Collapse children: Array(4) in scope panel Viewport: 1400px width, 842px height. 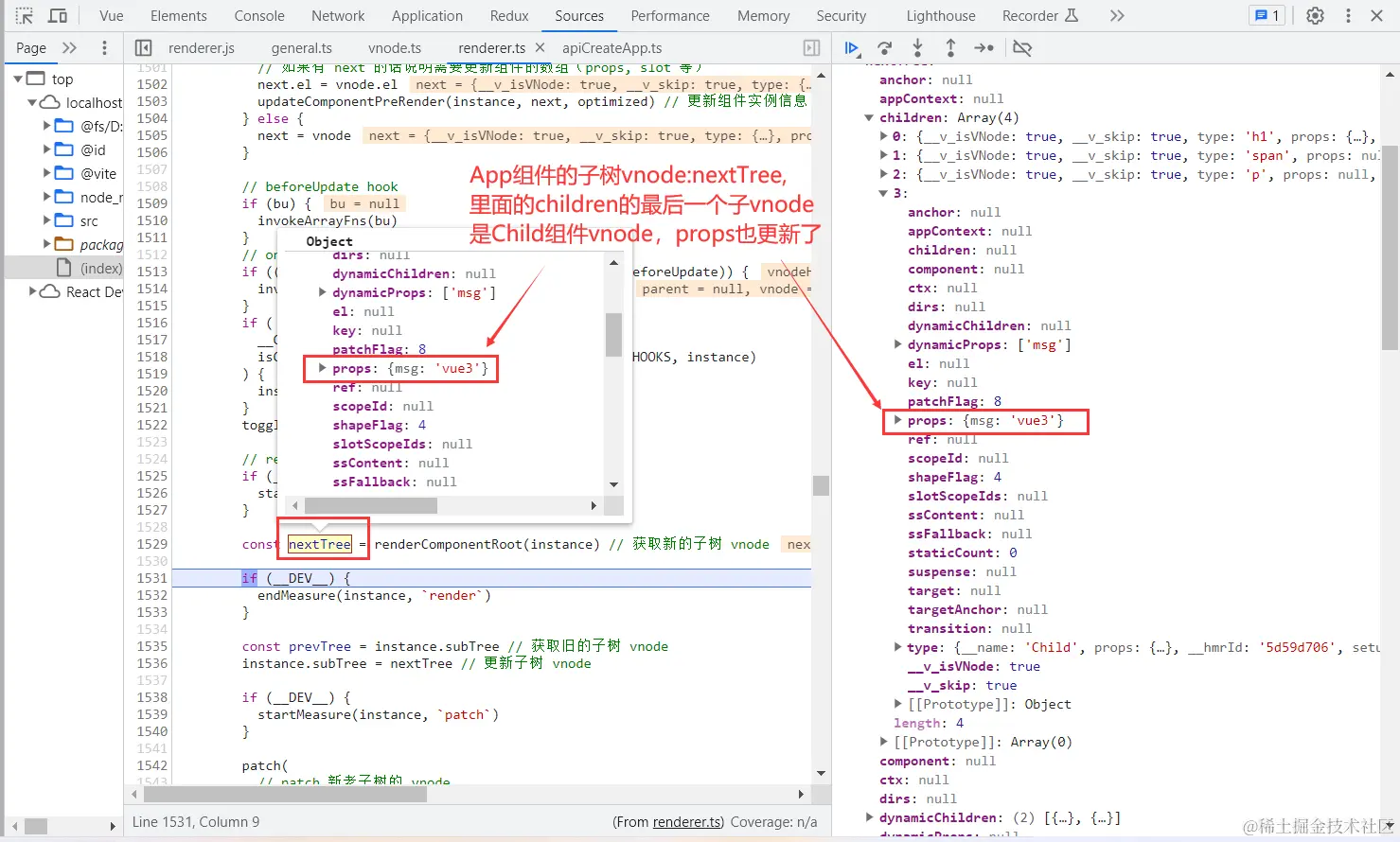click(x=869, y=118)
